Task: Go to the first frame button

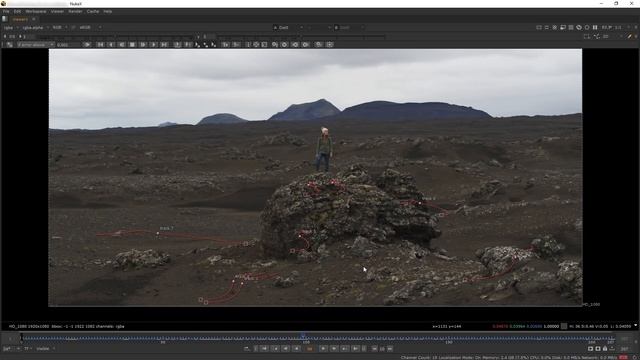Action: tap(264, 349)
